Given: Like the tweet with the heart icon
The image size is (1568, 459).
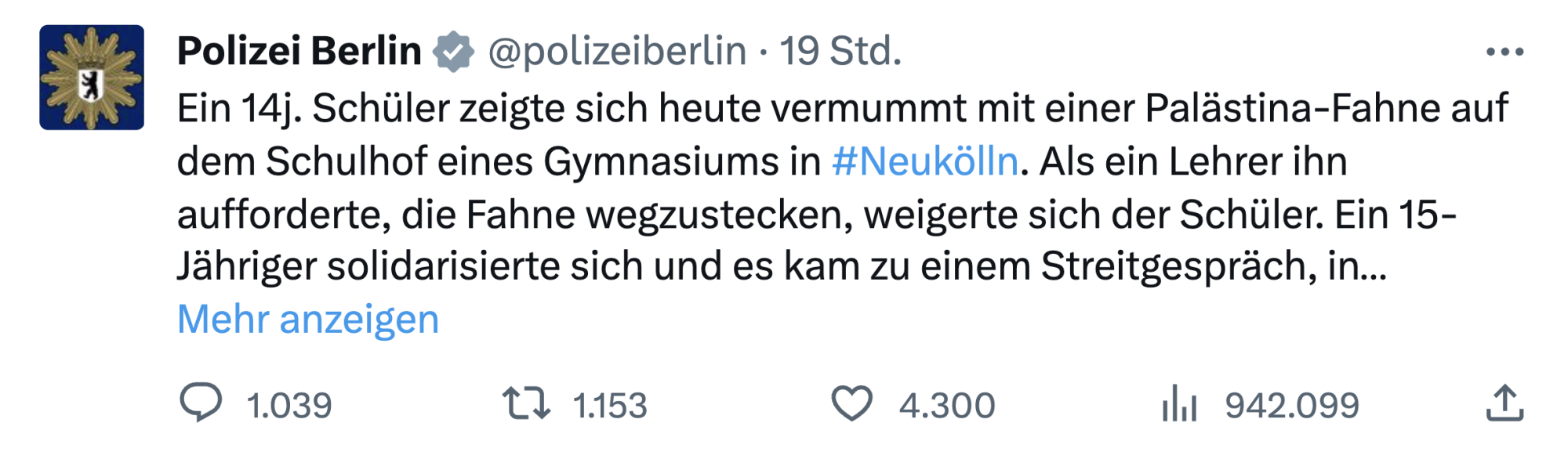Looking at the screenshot, I should pos(851,404).
